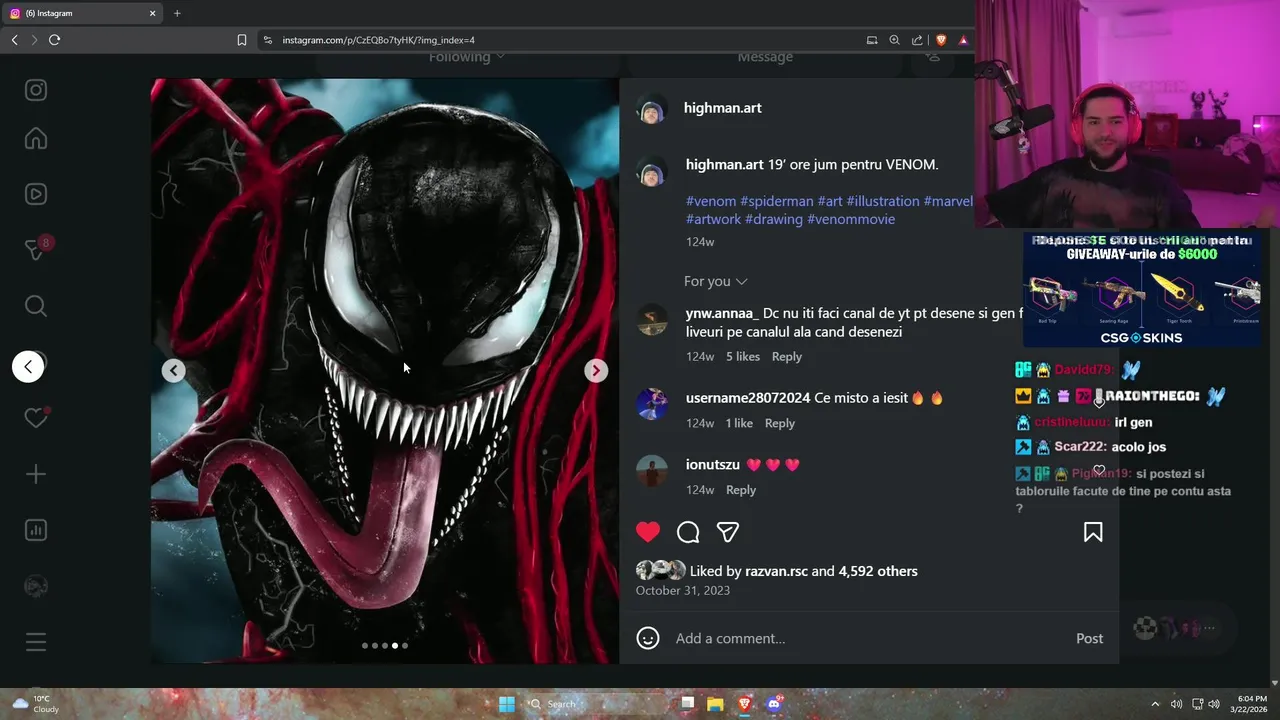Open the Cloudy weather widget
This screenshot has width=1280, height=720.
pyautogui.click(x=35, y=704)
